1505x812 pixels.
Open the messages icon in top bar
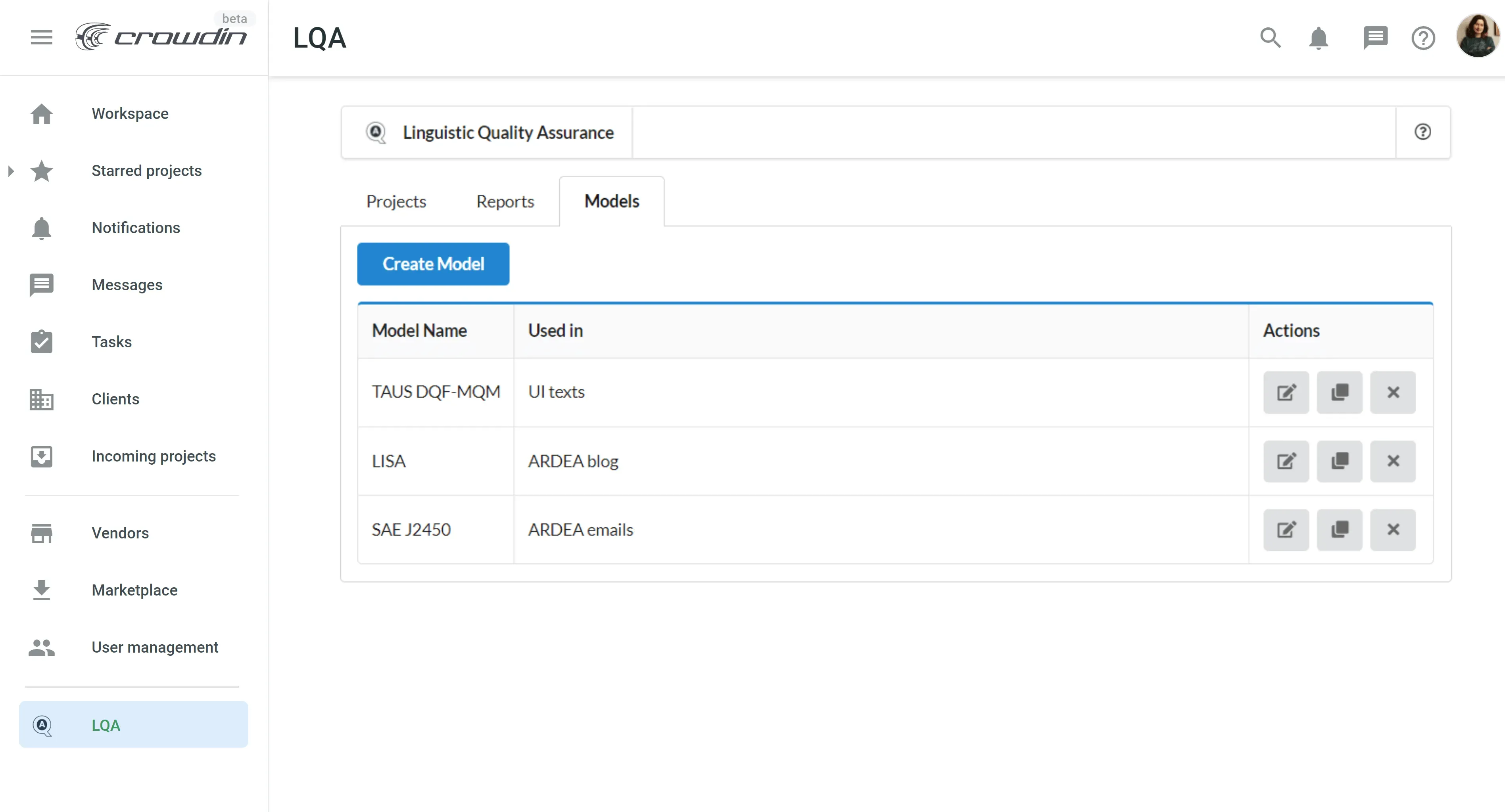point(1375,38)
